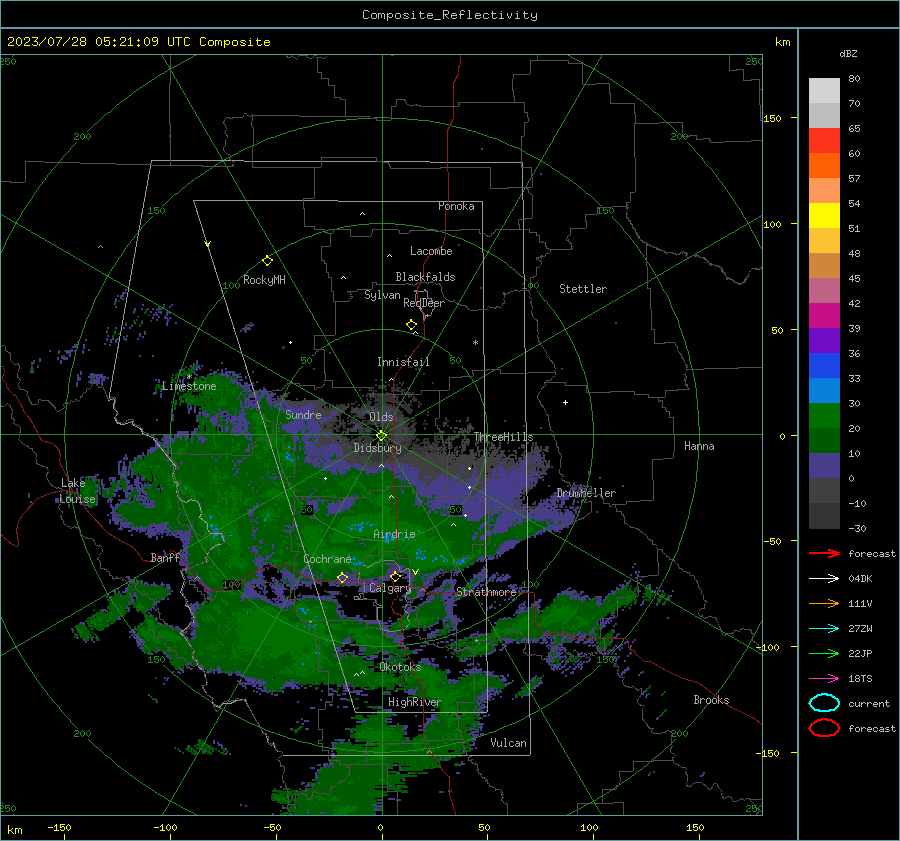Pick the blue 33-36 dBZ swatch

pyautogui.click(x=824, y=366)
